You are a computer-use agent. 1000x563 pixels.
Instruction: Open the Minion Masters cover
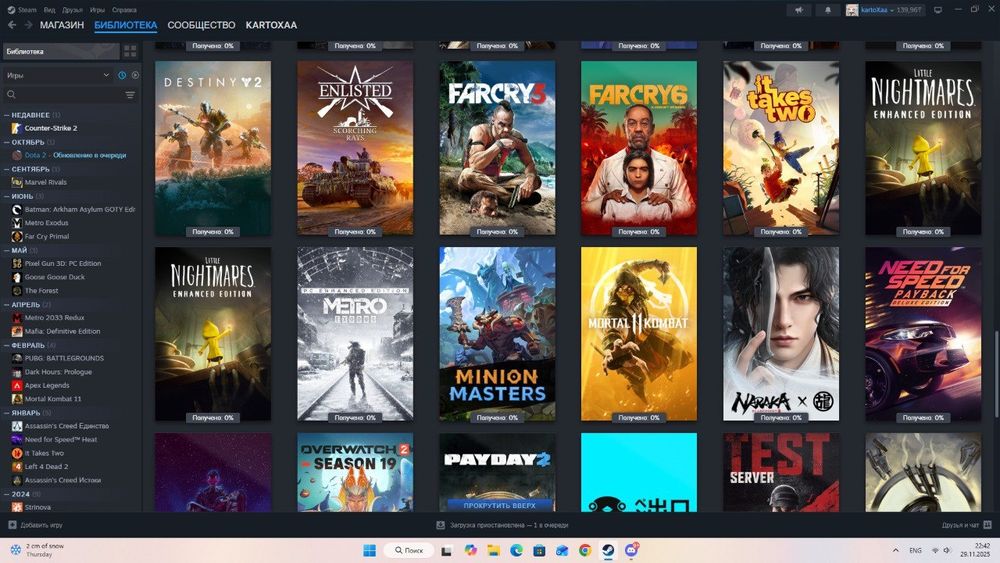497,334
